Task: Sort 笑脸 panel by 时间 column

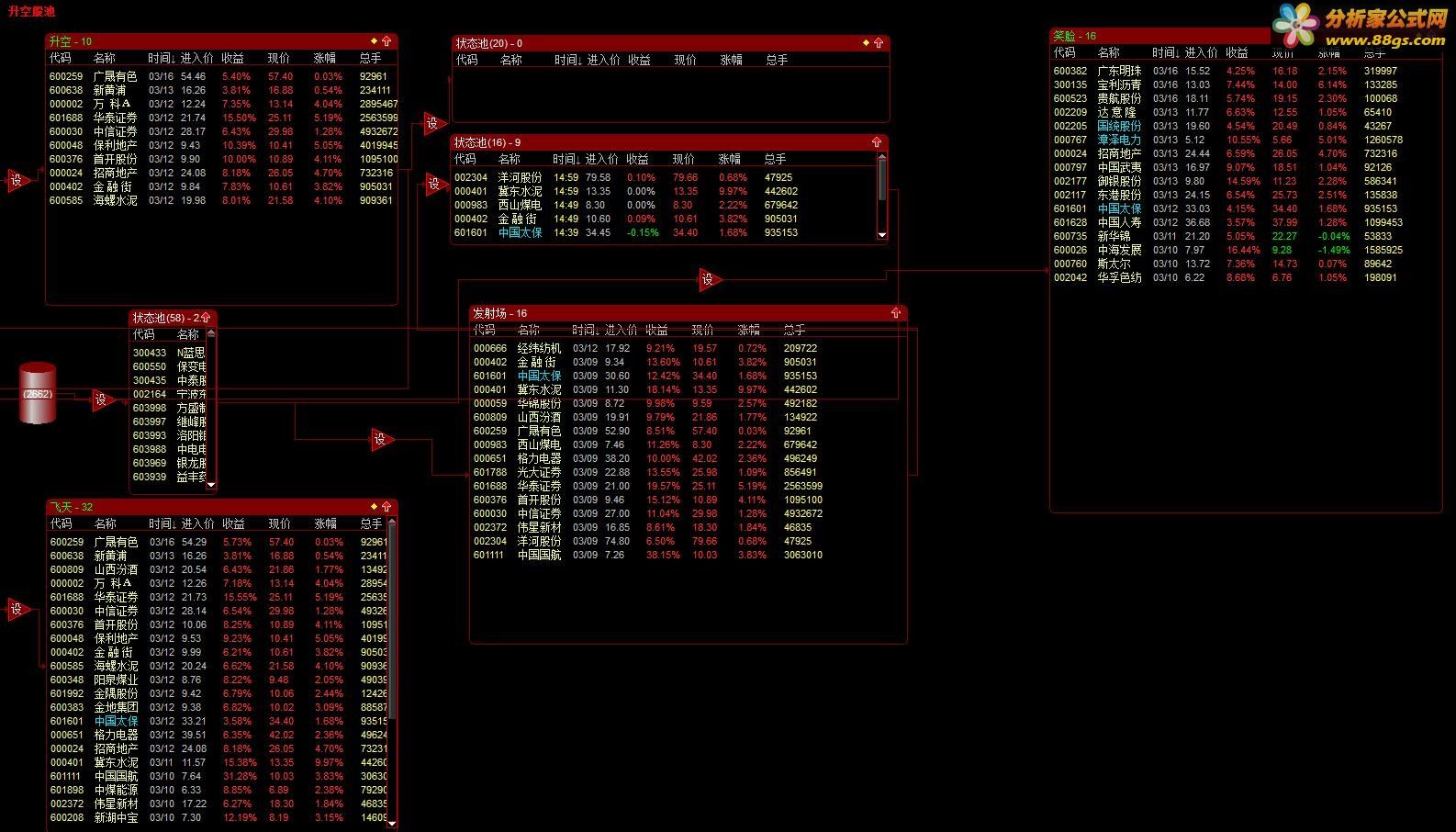Action: pyautogui.click(x=1166, y=52)
